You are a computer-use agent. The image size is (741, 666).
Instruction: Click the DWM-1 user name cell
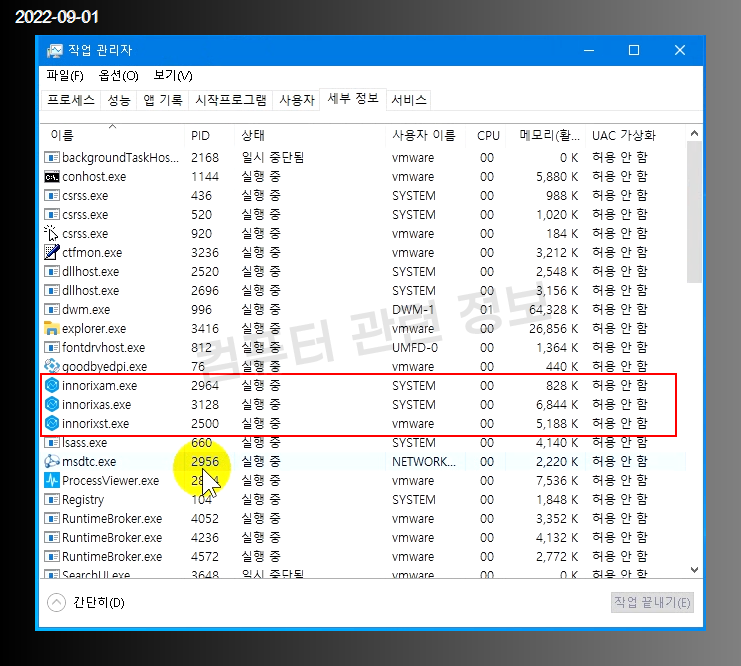(x=413, y=310)
